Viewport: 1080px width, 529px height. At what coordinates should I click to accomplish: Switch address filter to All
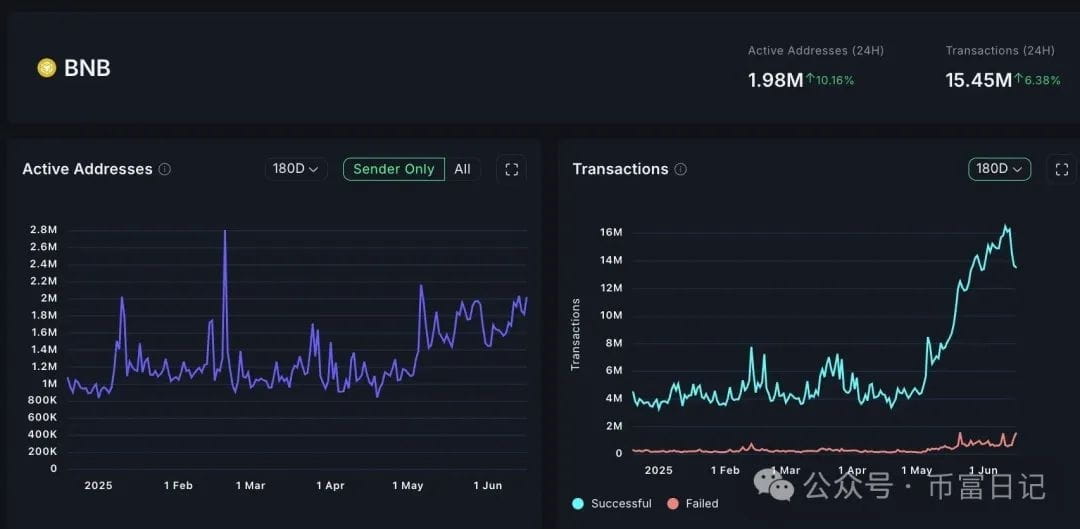pyautogui.click(x=462, y=169)
